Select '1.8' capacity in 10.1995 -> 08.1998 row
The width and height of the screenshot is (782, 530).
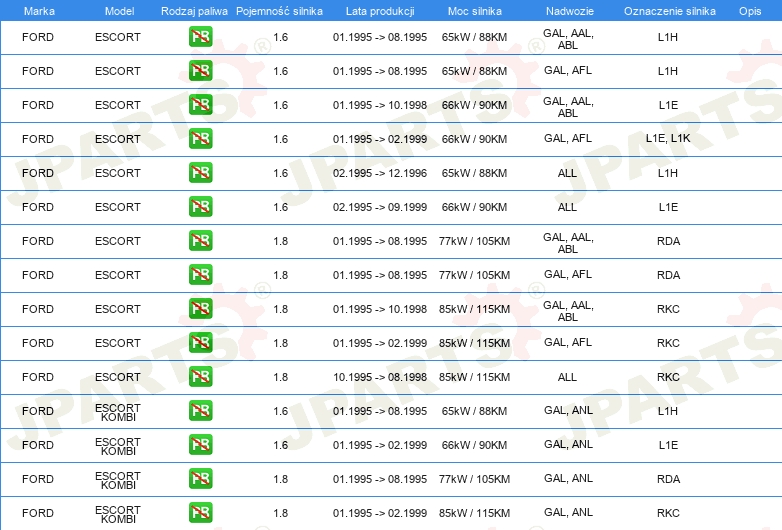tap(281, 377)
